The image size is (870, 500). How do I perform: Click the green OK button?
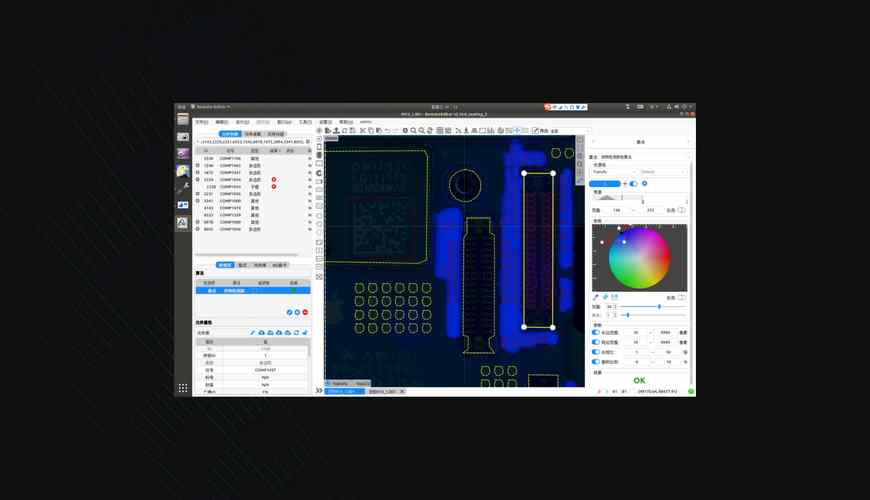click(x=639, y=380)
